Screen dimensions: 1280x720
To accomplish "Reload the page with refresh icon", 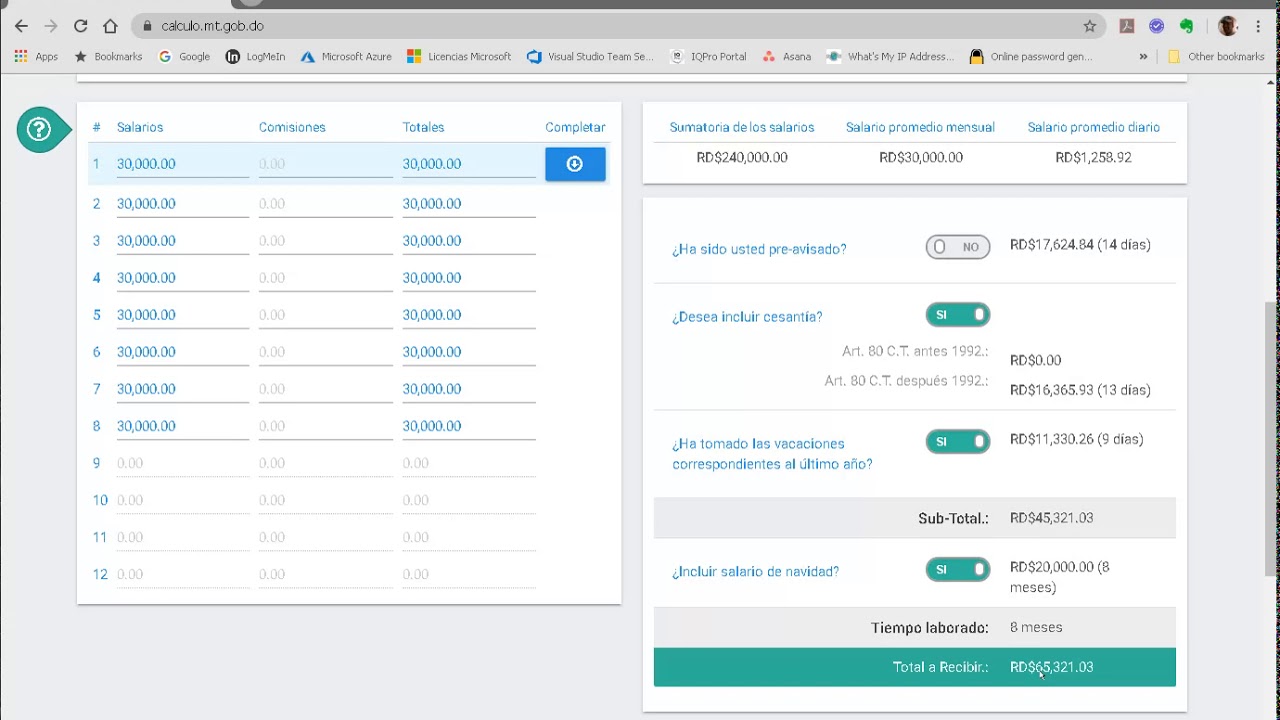I will tap(81, 26).
